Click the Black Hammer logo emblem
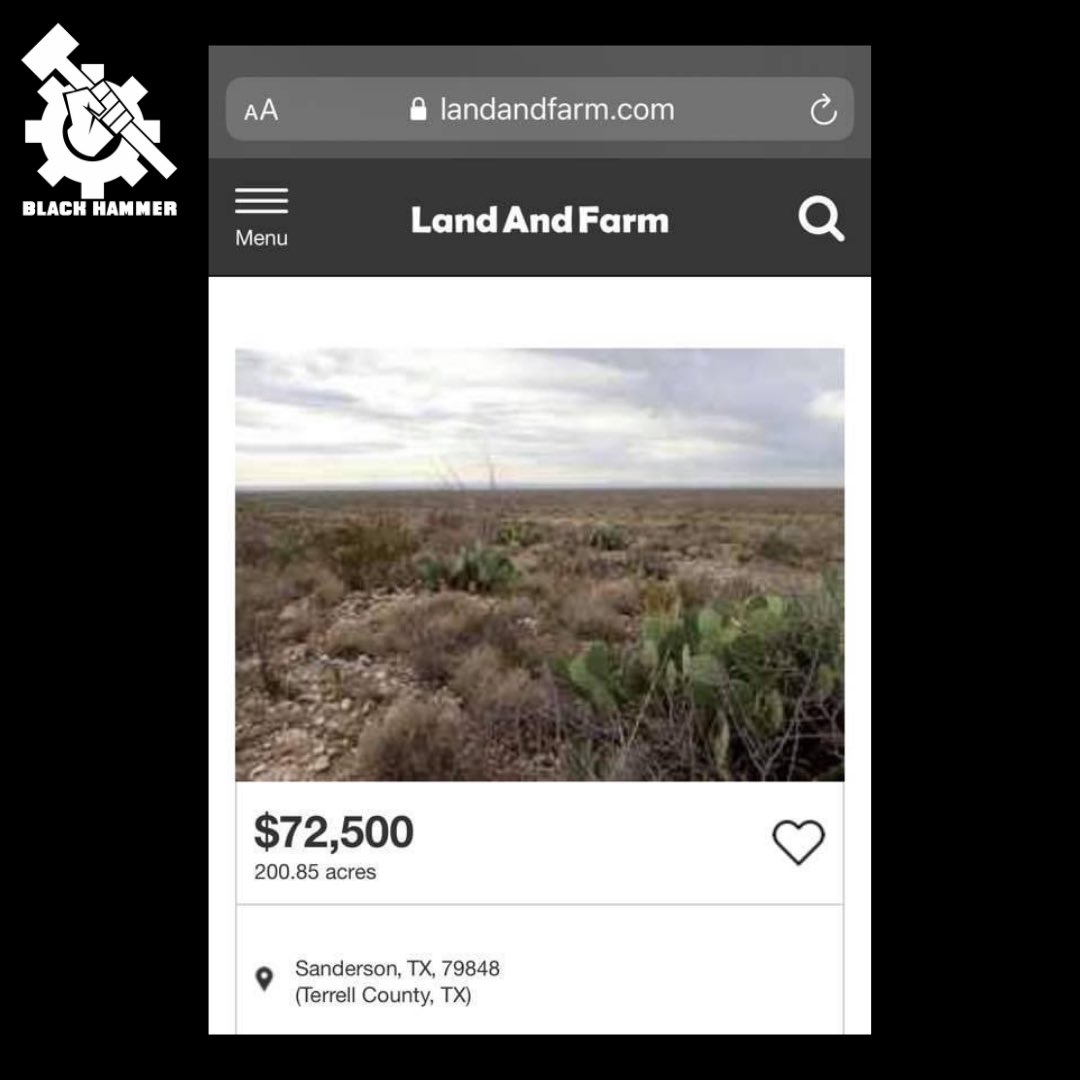1080x1080 pixels. (100, 110)
